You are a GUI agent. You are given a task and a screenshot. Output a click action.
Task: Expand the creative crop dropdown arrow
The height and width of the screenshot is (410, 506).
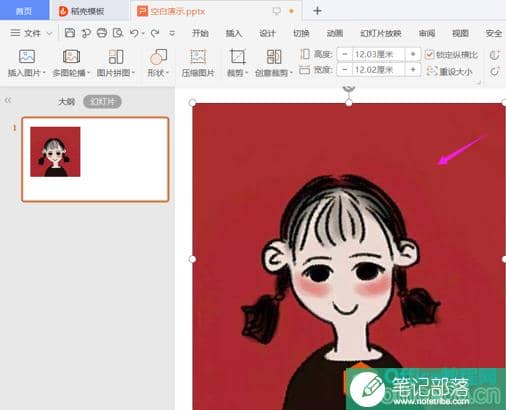291,72
